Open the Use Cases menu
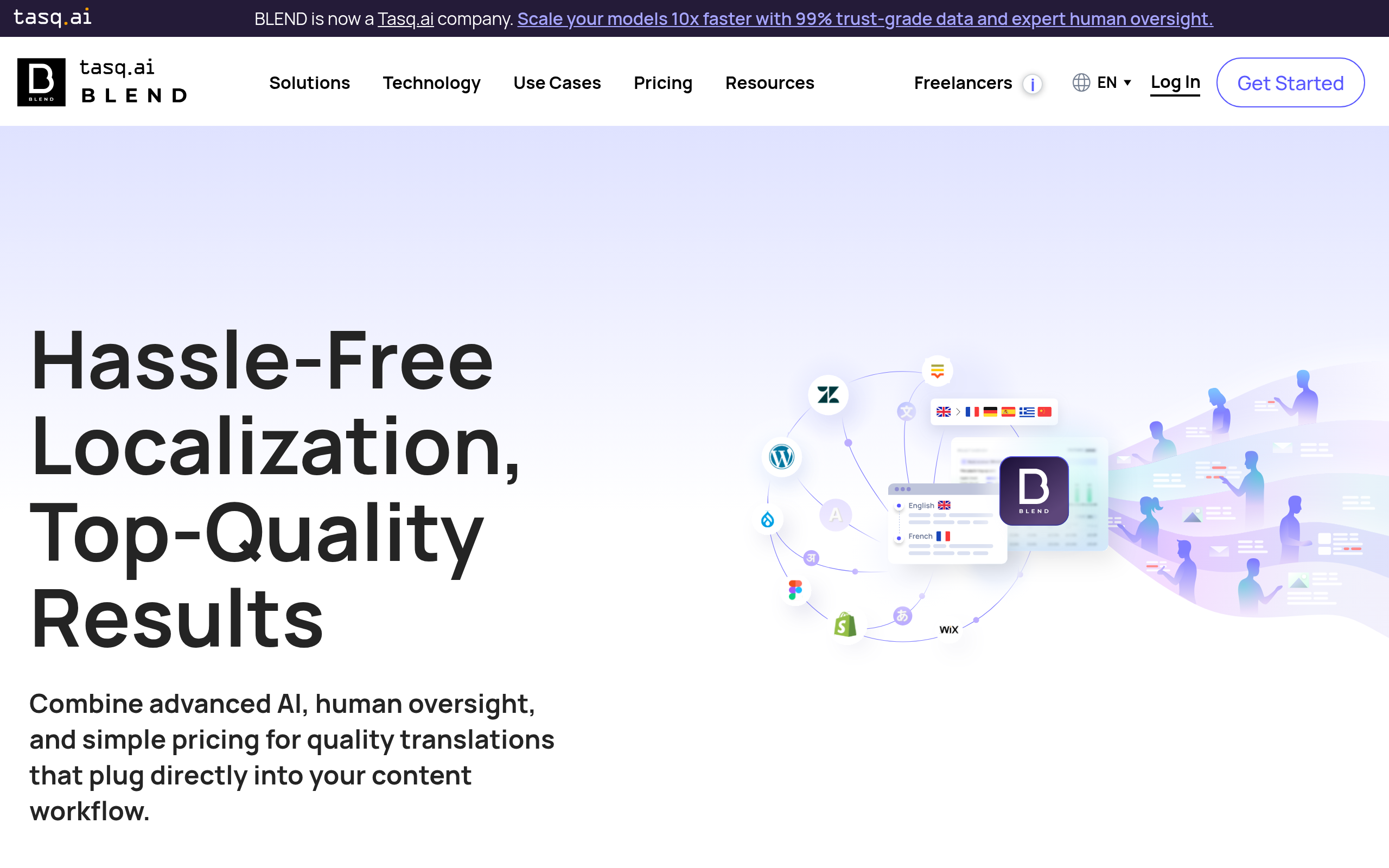Image resolution: width=1389 pixels, height=868 pixels. (x=557, y=82)
